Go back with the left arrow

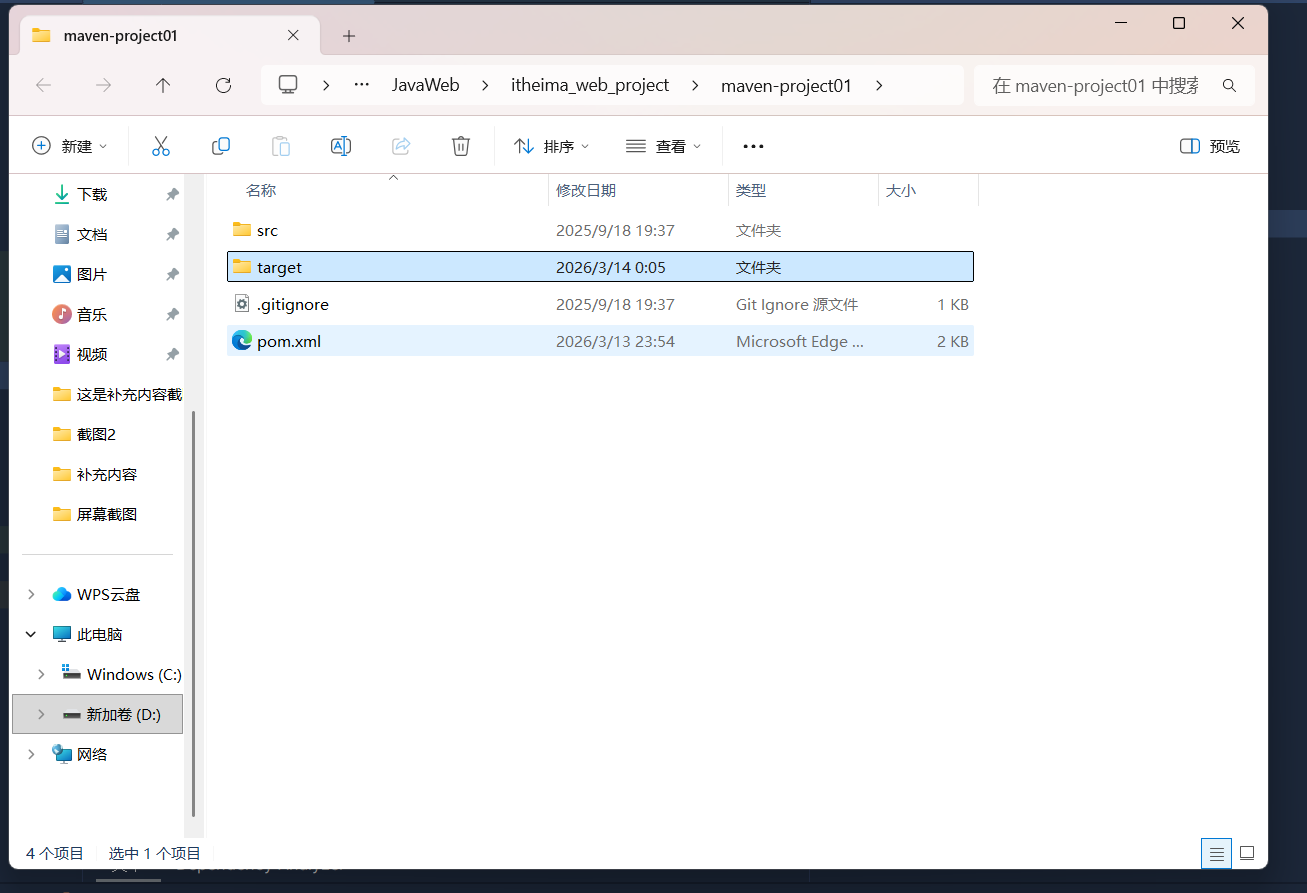pyautogui.click(x=43, y=86)
